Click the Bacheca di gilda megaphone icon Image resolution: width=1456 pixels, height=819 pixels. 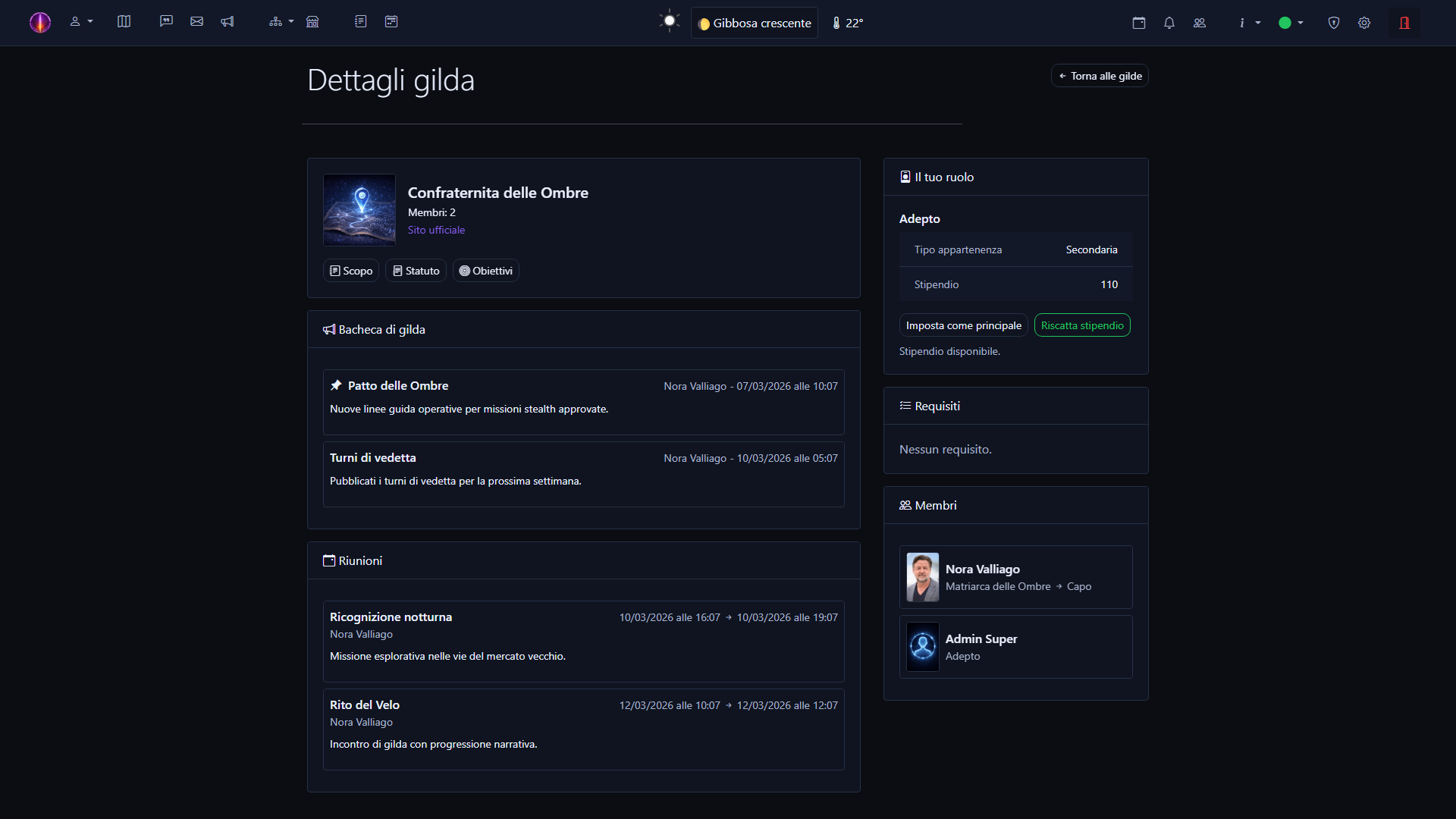[x=329, y=330]
